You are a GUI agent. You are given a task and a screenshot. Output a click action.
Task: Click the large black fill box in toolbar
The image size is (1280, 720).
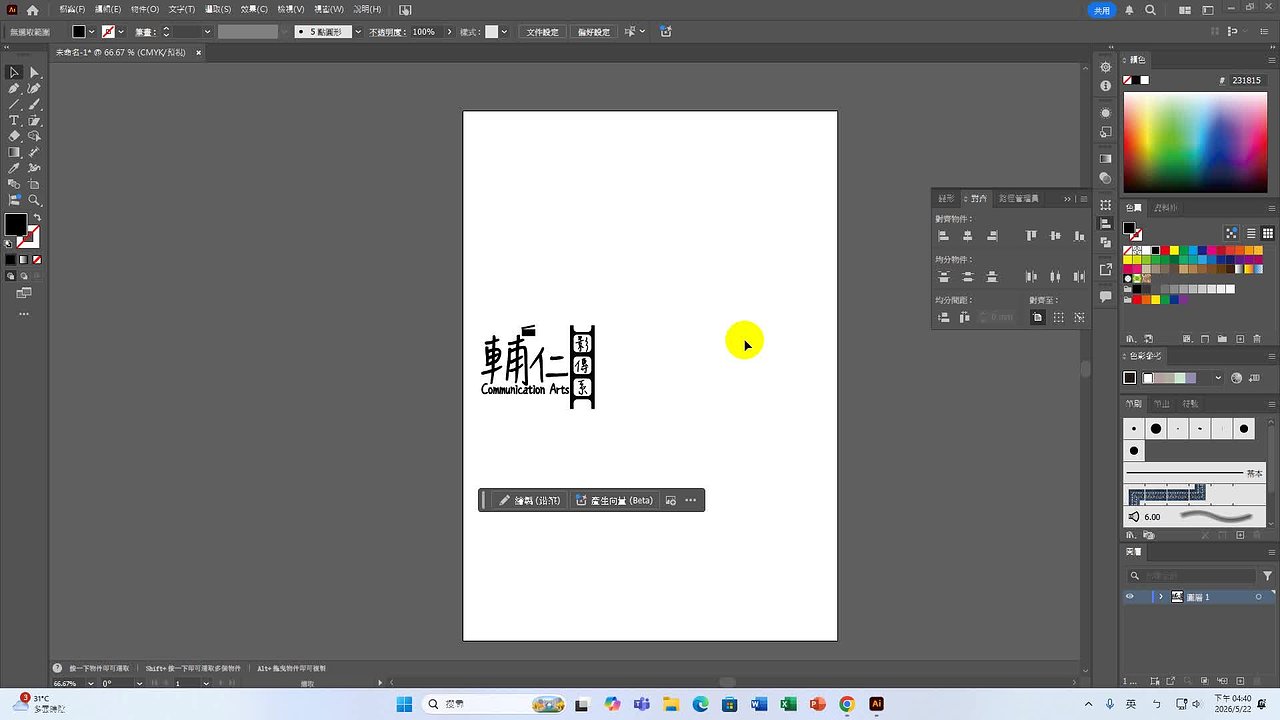[x=15, y=224]
